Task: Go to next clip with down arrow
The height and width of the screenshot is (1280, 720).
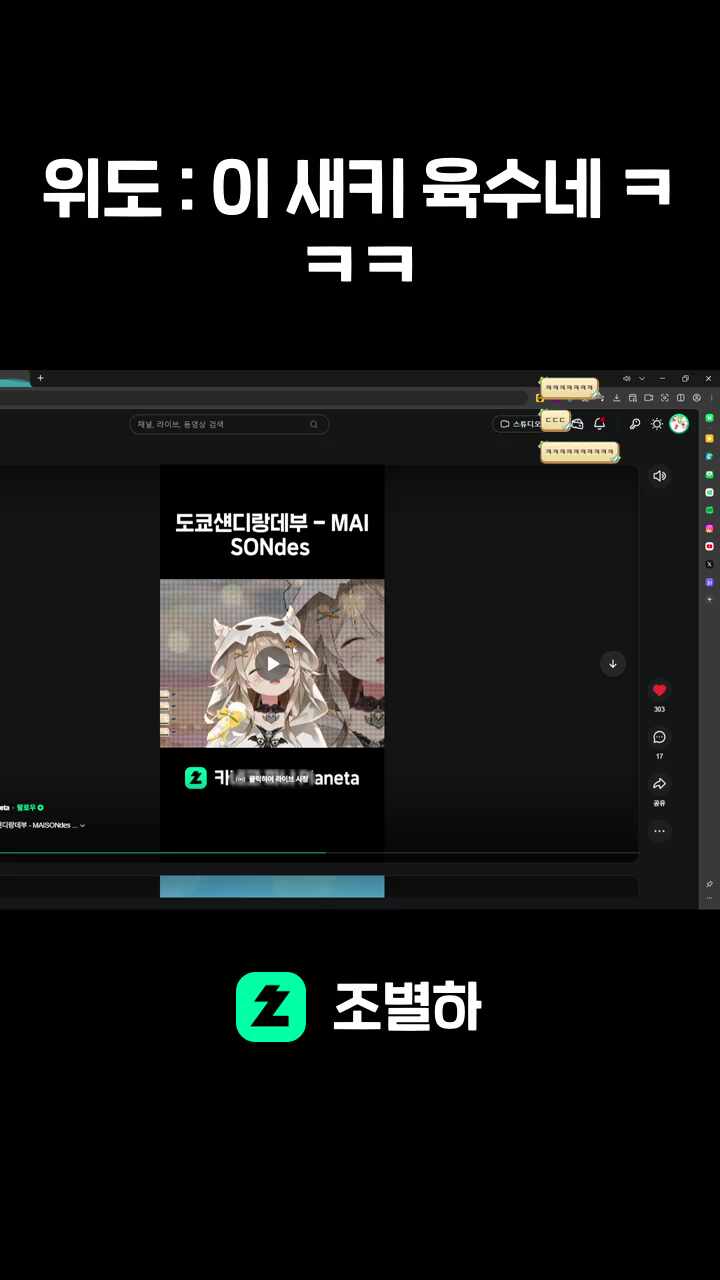Action: pos(612,663)
